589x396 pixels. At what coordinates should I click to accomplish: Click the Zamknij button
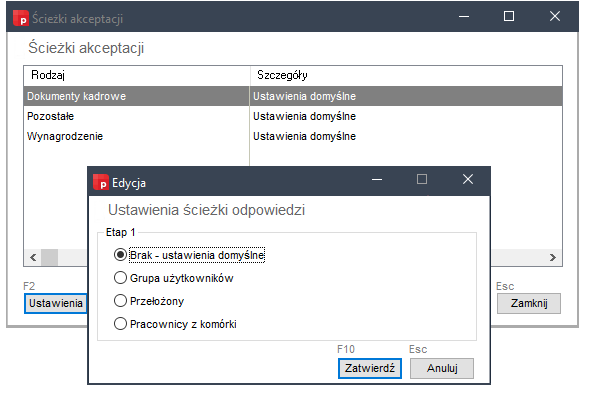529,303
